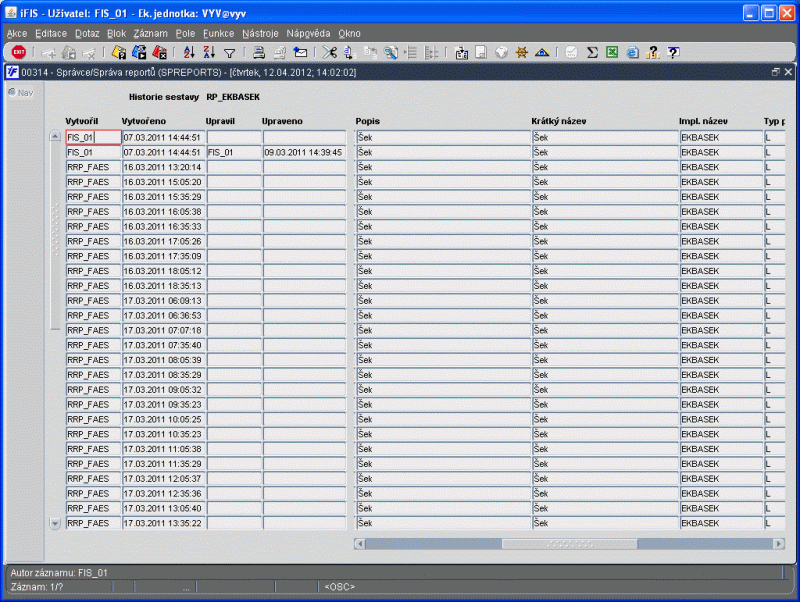Image resolution: width=800 pixels, height=602 pixels.
Task: Click the printer icon in toolbar
Action: [259, 52]
